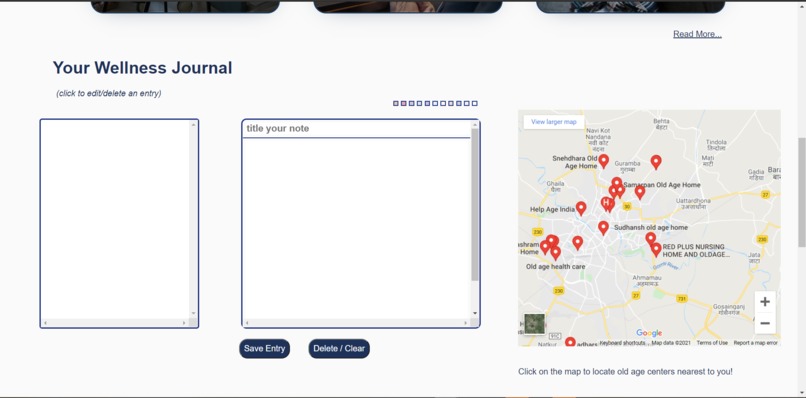Click the Behta place label on map
This screenshot has width=806, height=398.
pos(661,123)
